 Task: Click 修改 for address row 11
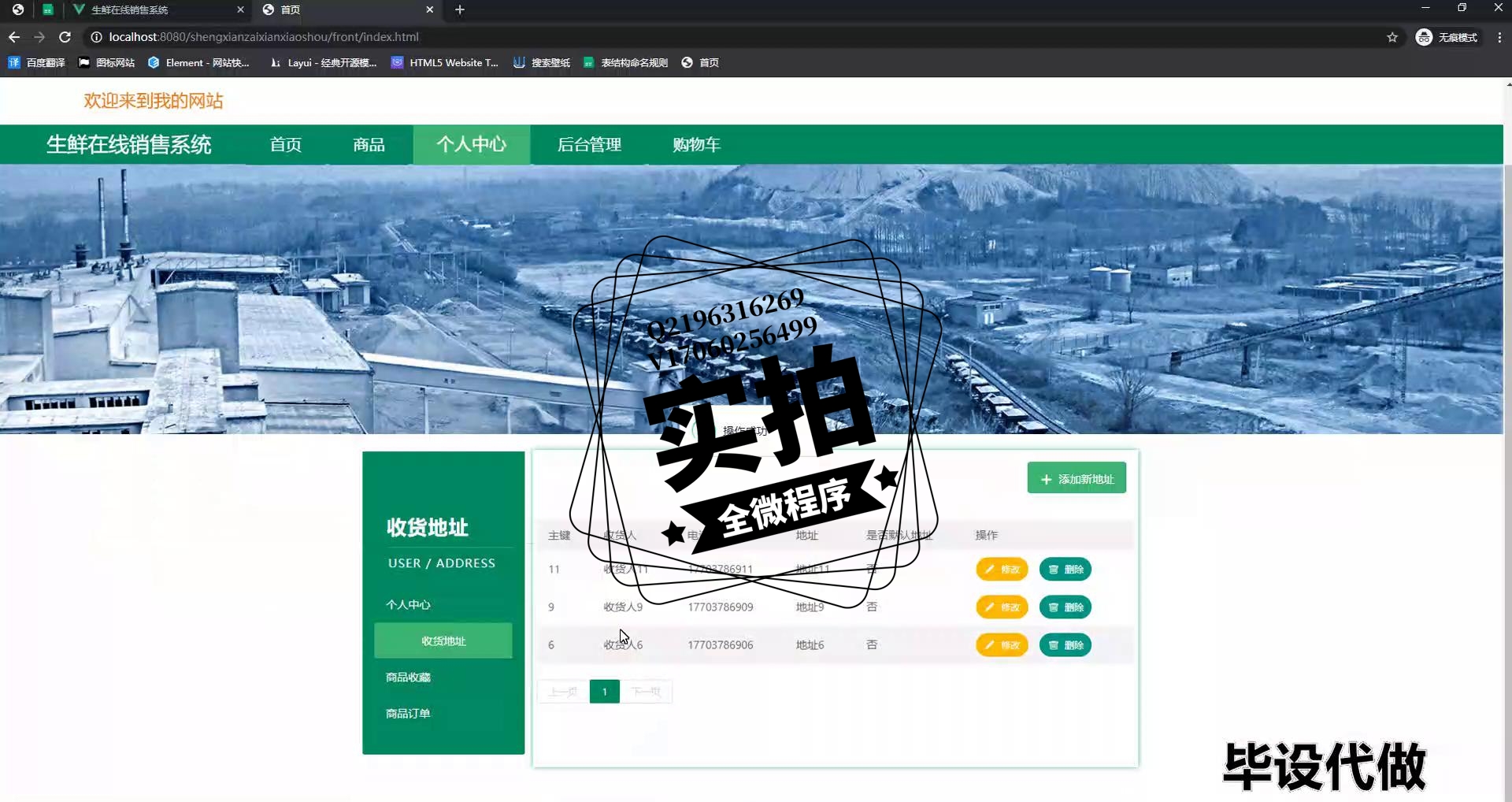1002,569
